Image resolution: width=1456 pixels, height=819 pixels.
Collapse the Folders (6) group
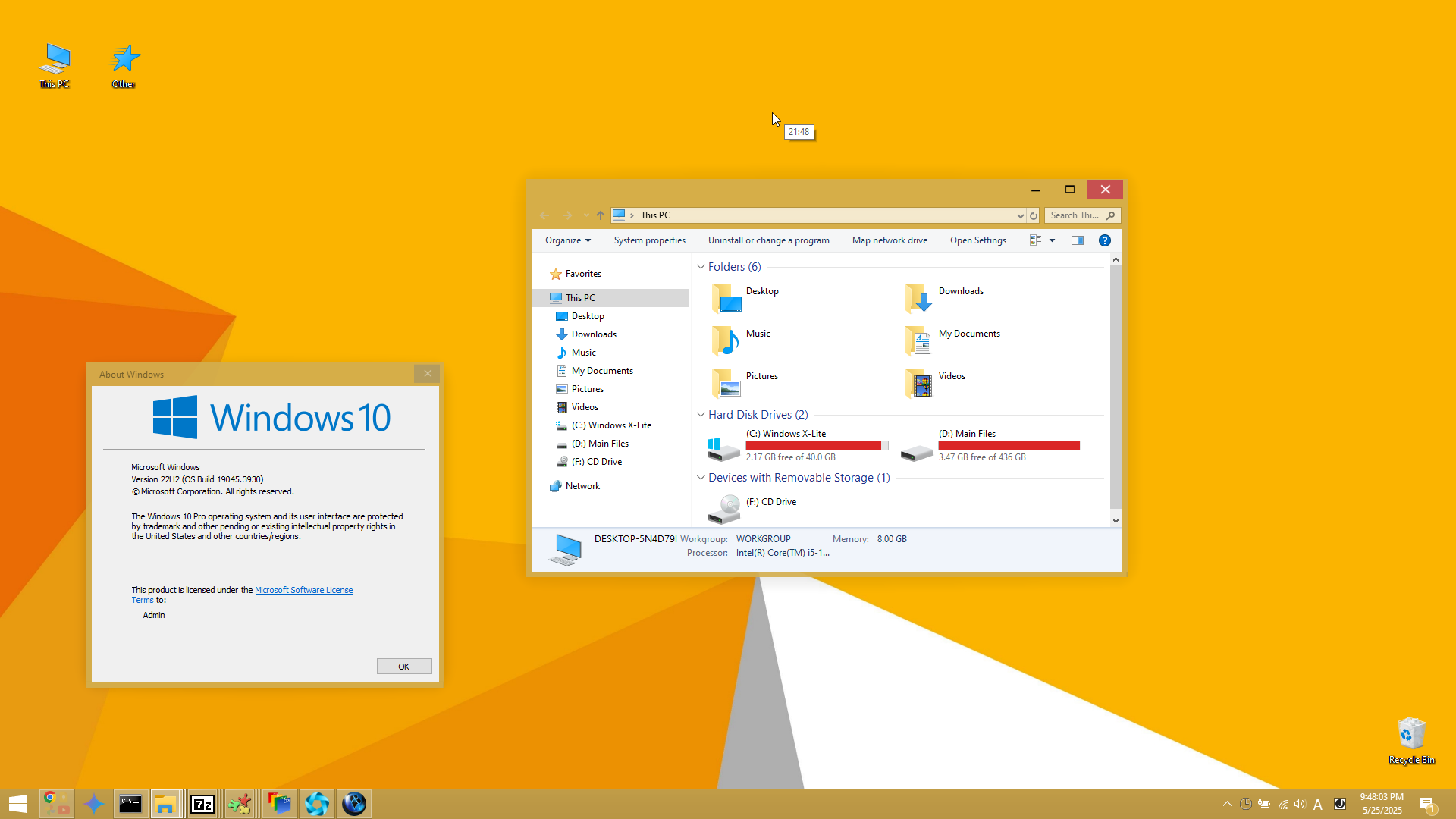click(701, 267)
